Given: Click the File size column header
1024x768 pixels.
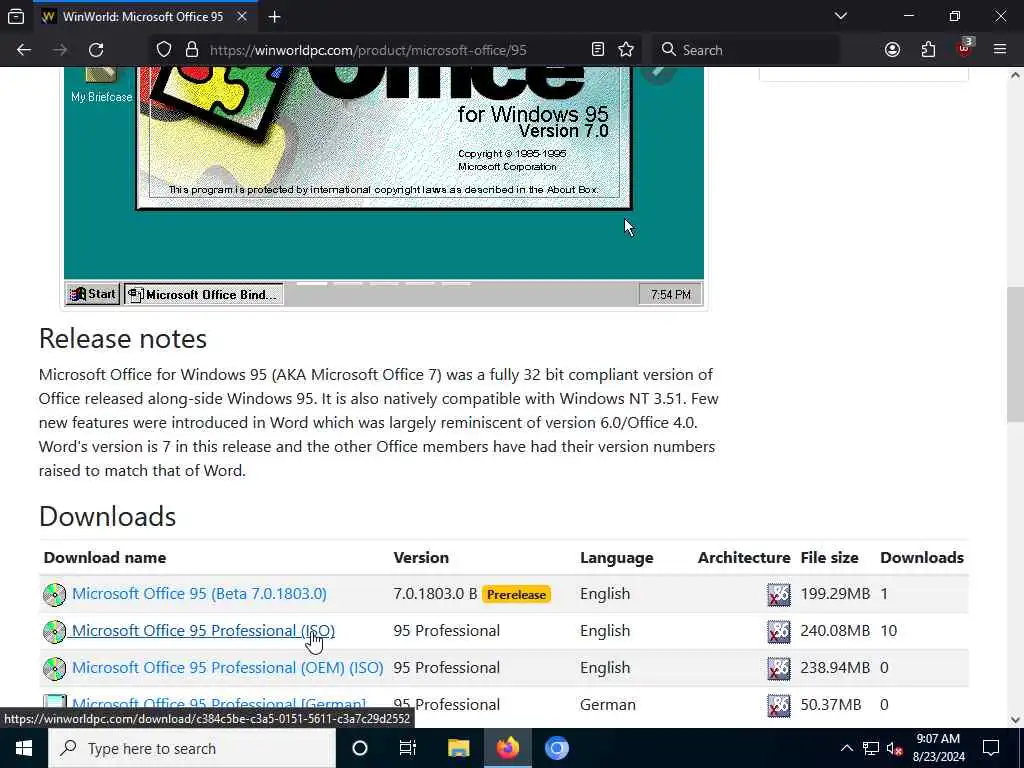Looking at the screenshot, I should click(x=829, y=558).
